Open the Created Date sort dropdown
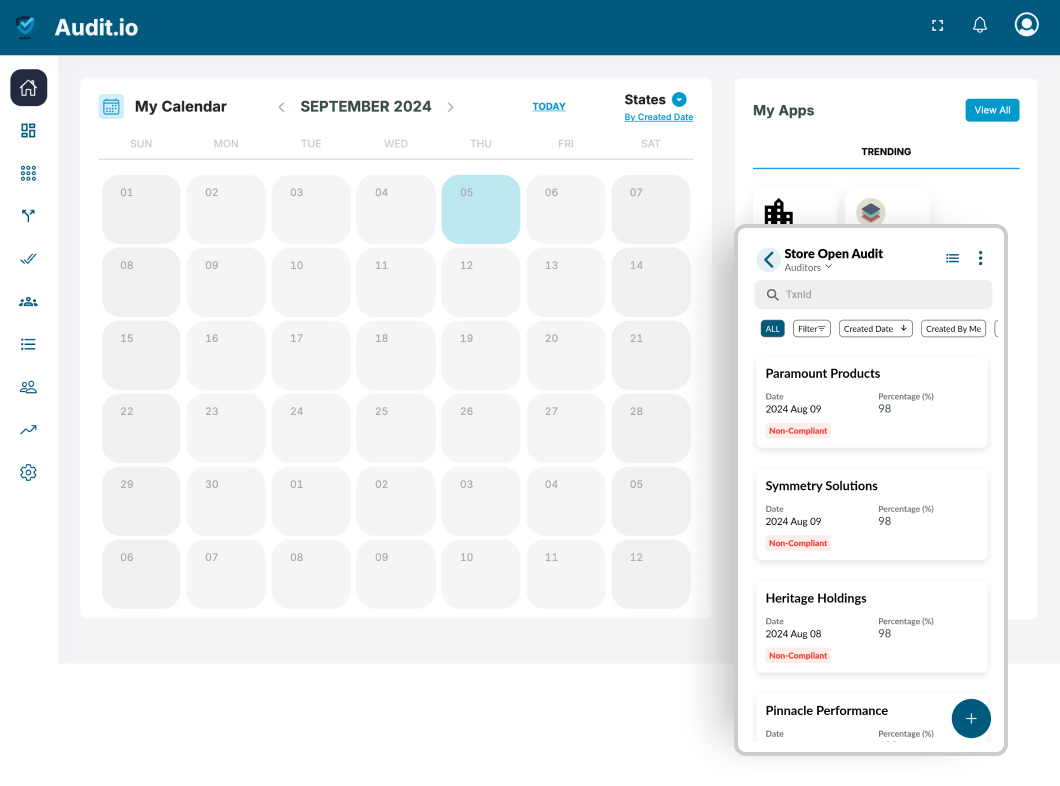This screenshot has width=1060, height=786. pos(875,328)
